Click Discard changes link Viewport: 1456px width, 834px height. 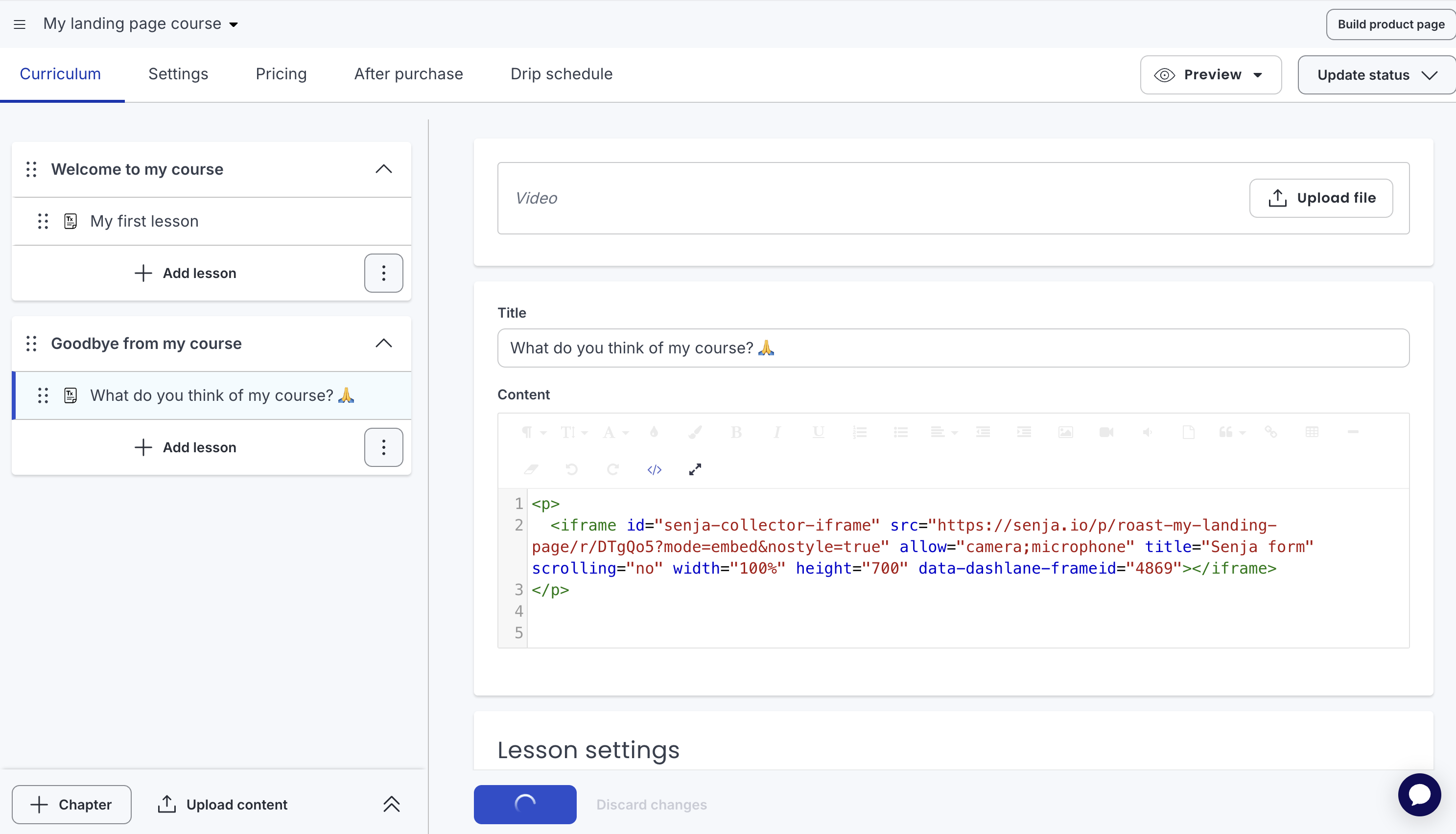click(x=651, y=805)
